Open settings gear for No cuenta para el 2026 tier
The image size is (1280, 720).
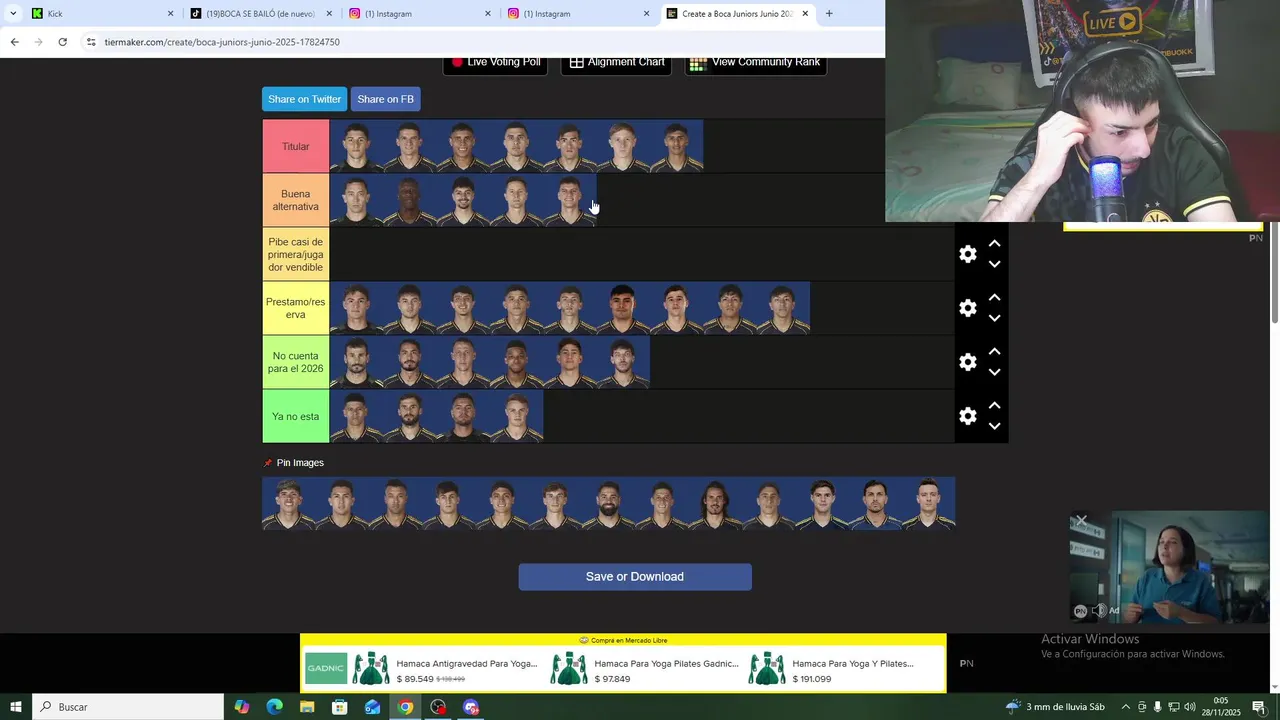[x=968, y=362]
